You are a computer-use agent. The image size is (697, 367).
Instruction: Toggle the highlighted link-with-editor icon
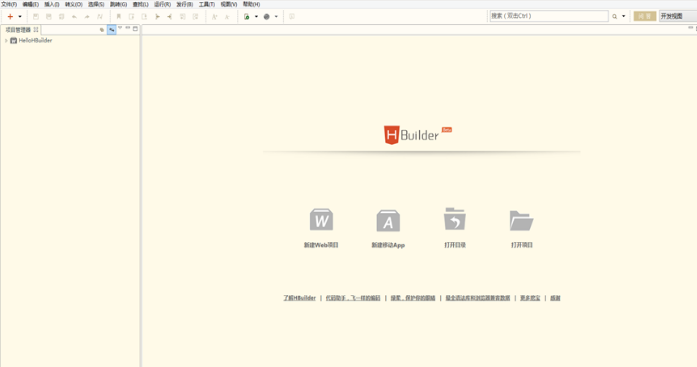click(112, 30)
